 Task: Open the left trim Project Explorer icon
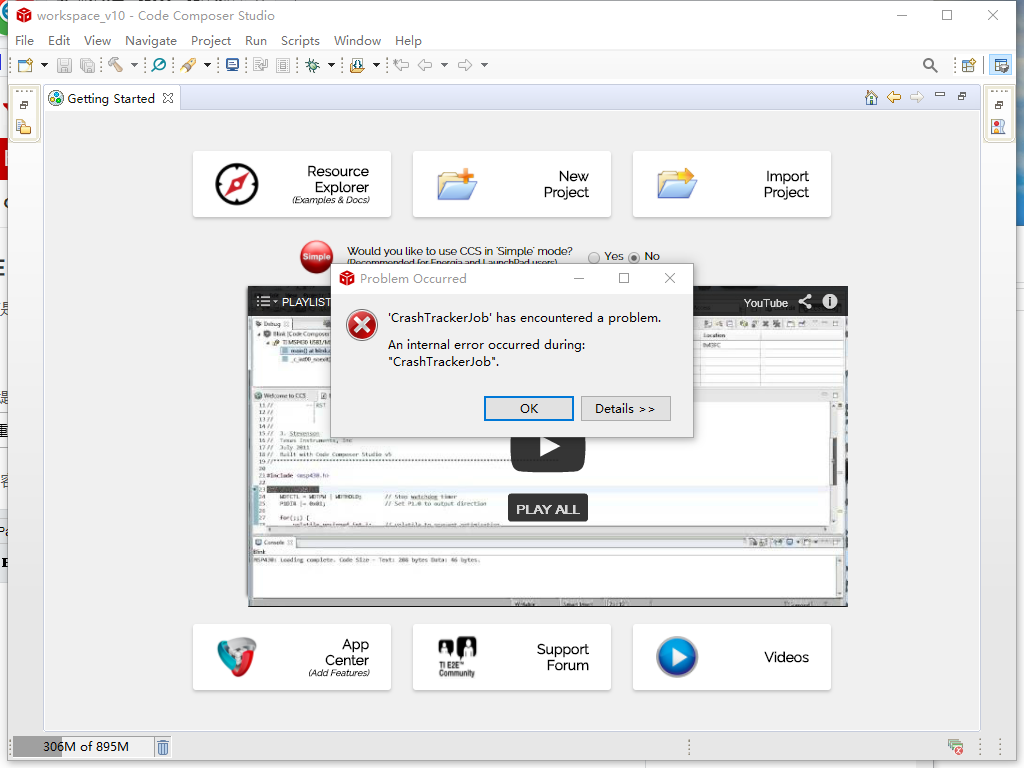coord(24,127)
